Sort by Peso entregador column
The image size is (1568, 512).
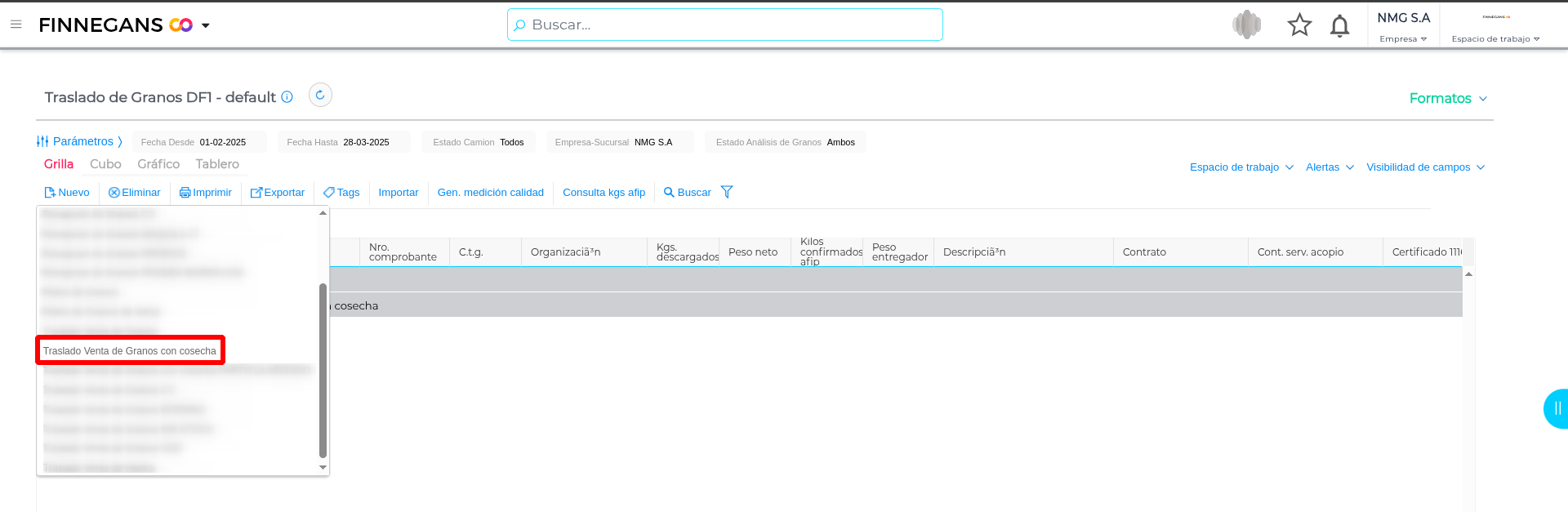[x=898, y=252]
